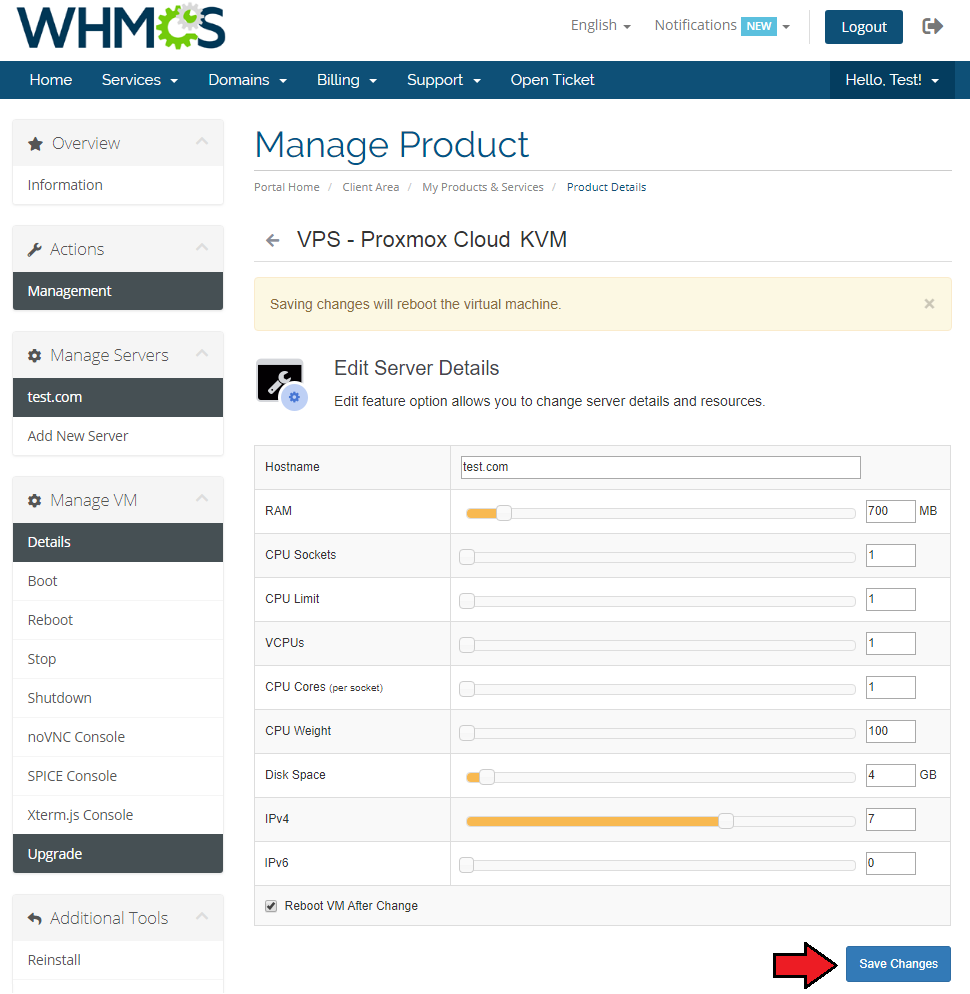The height and width of the screenshot is (994, 970).
Task: Expand the Services menu
Action: pyautogui.click(x=139, y=80)
